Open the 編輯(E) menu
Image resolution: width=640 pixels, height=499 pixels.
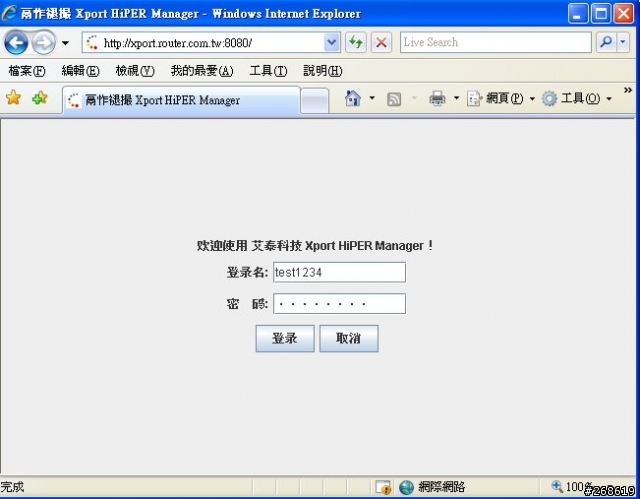tap(80, 71)
